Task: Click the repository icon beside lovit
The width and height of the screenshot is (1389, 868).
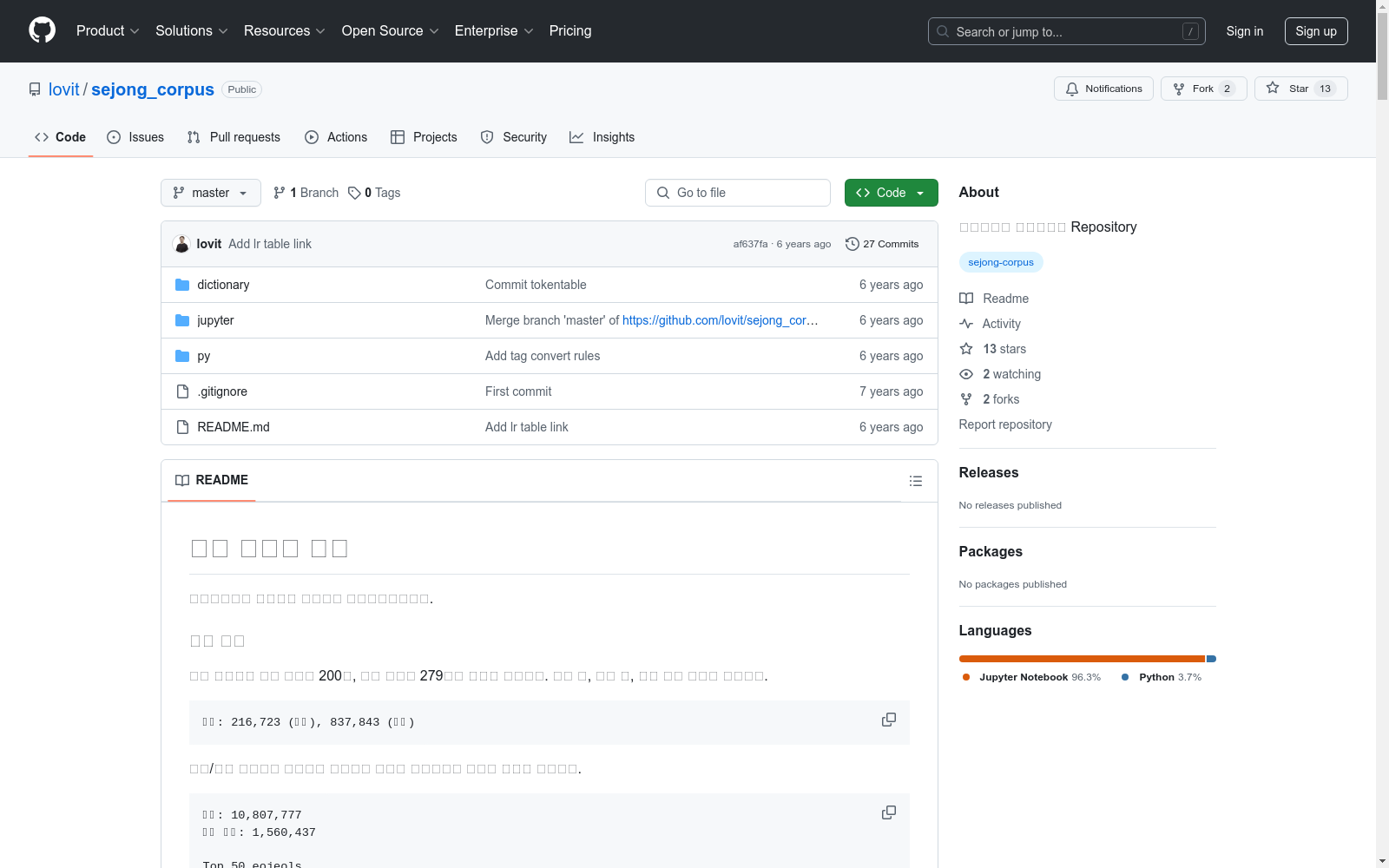Action: pyautogui.click(x=35, y=89)
